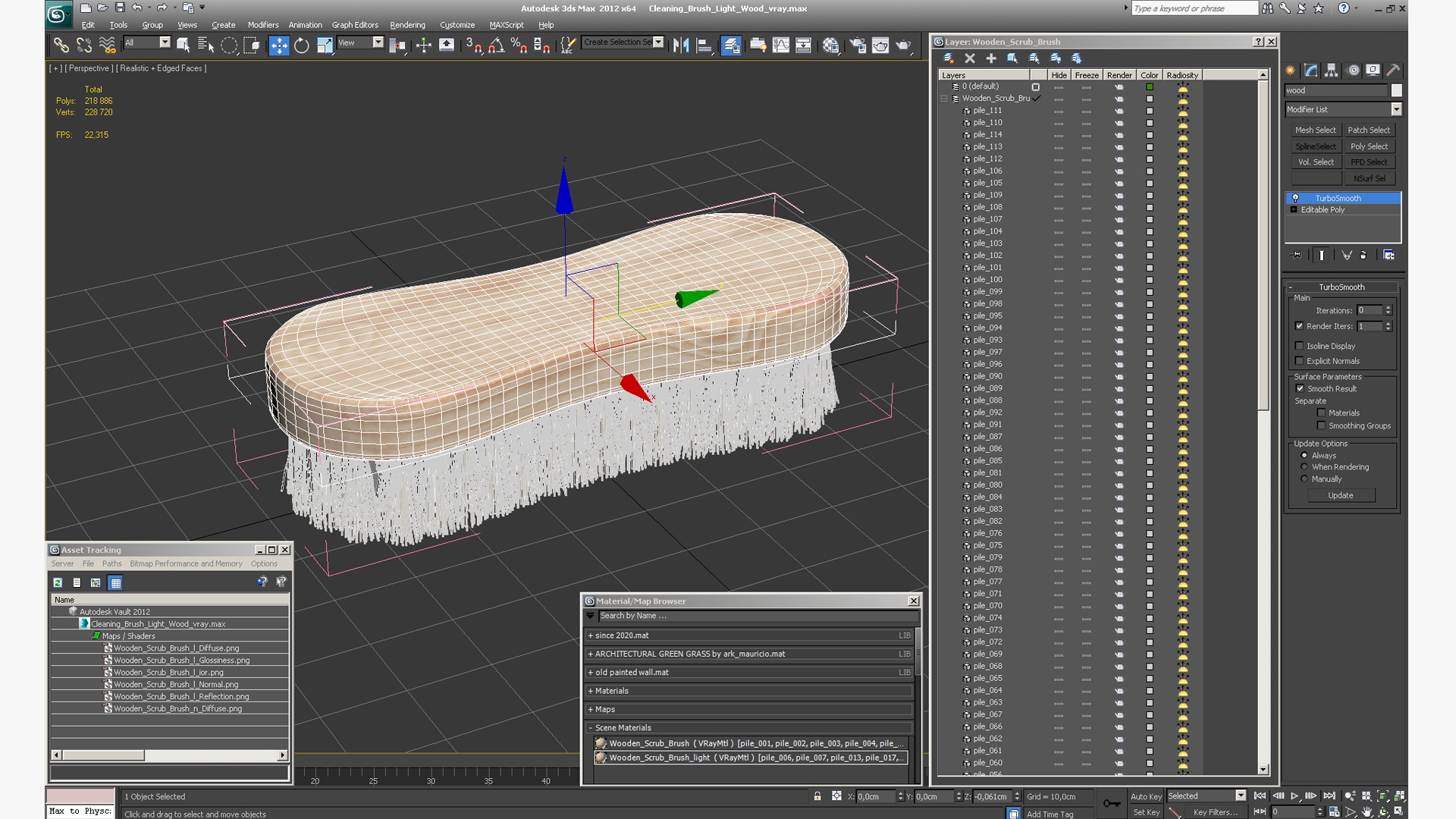1456x819 pixels.
Task: Open Bitmap Performance and Memory menu
Action: tap(186, 563)
